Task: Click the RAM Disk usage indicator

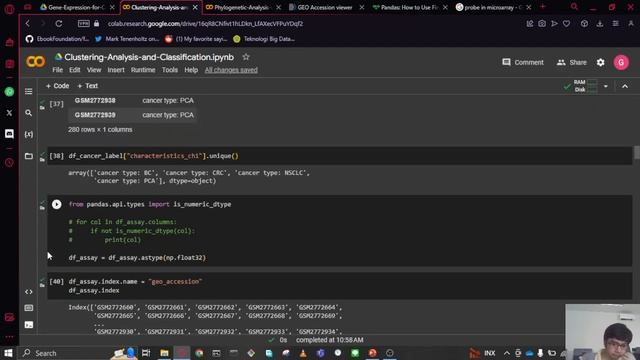Action: tap(581, 86)
